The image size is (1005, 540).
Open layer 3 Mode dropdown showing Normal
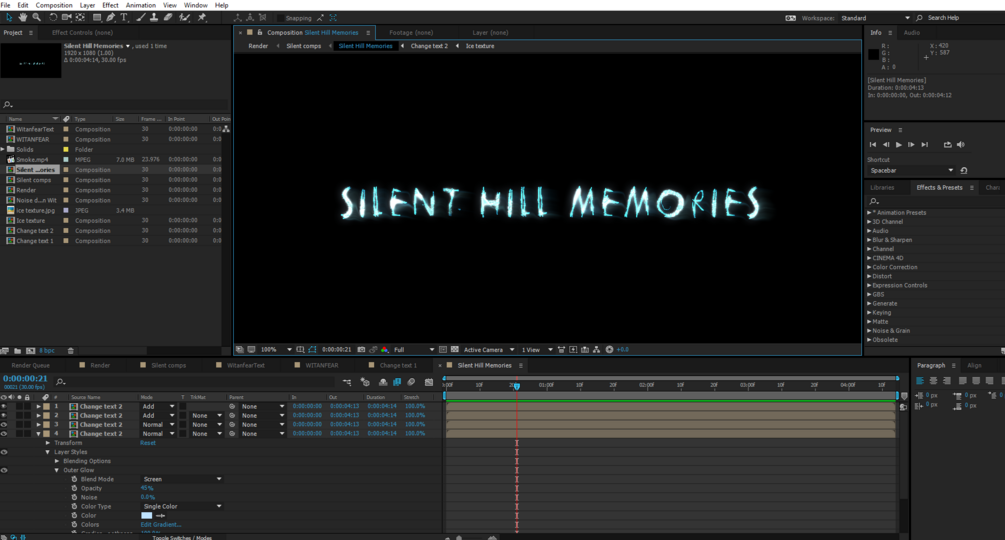(158, 424)
